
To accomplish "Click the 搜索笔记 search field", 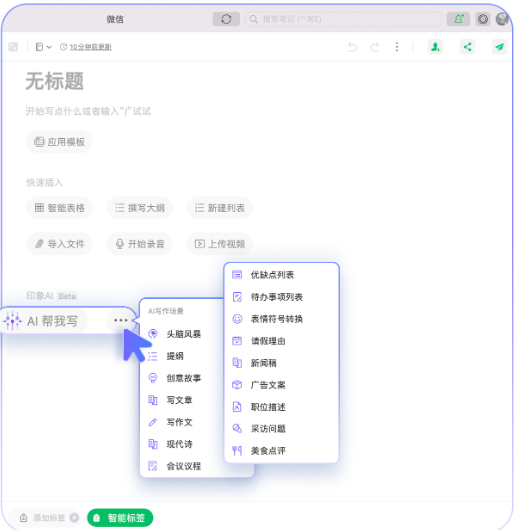I will click(343, 19).
